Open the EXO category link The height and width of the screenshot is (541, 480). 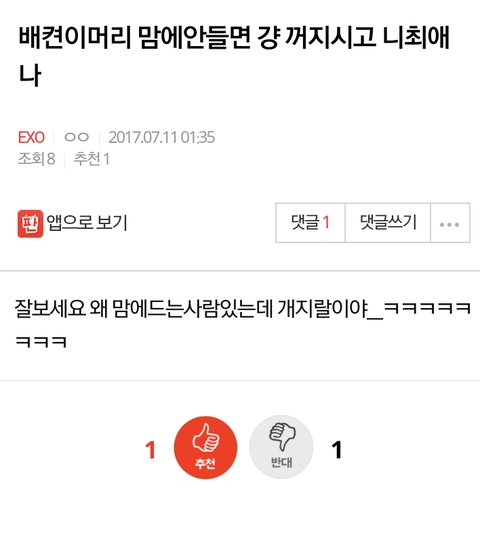pyautogui.click(x=31, y=137)
